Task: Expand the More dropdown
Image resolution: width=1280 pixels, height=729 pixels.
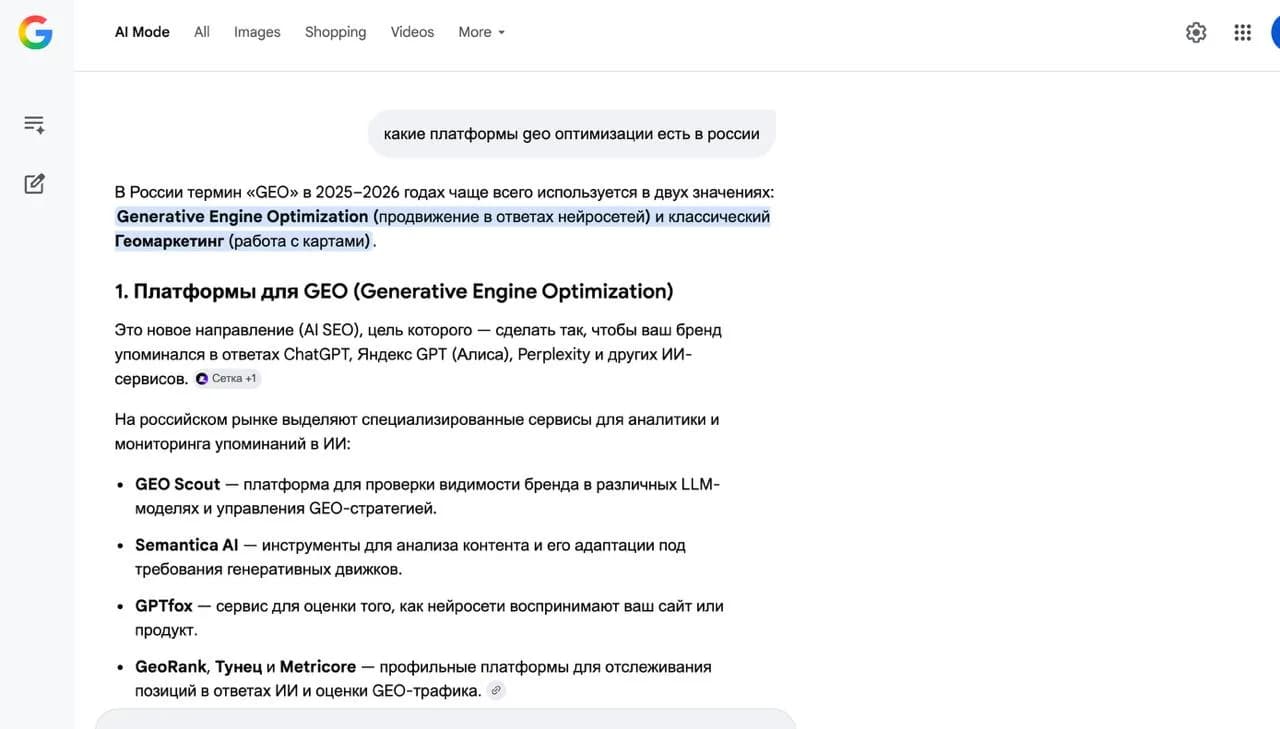Action: pyautogui.click(x=482, y=32)
